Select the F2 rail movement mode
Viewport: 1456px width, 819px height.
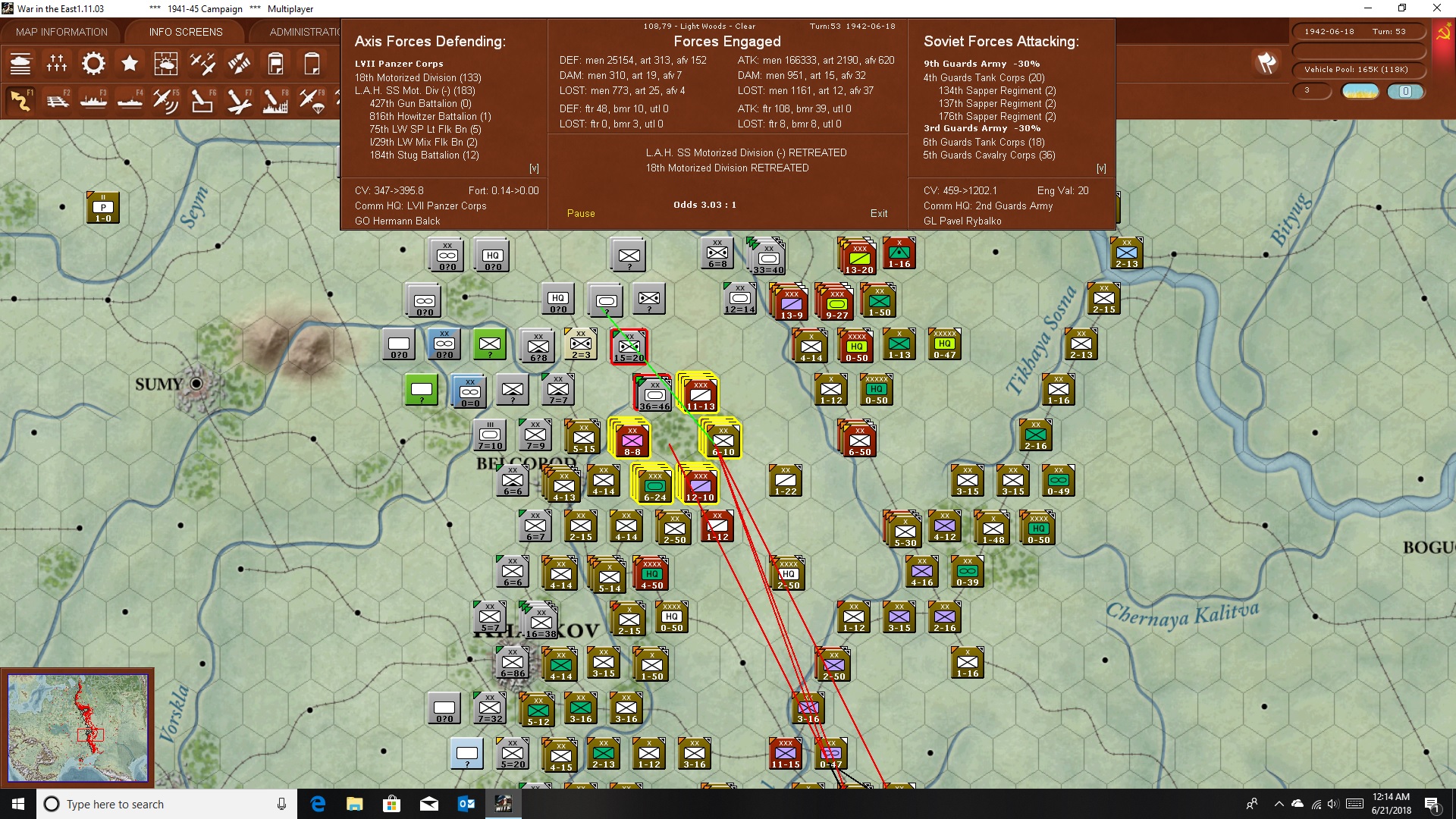(x=57, y=100)
